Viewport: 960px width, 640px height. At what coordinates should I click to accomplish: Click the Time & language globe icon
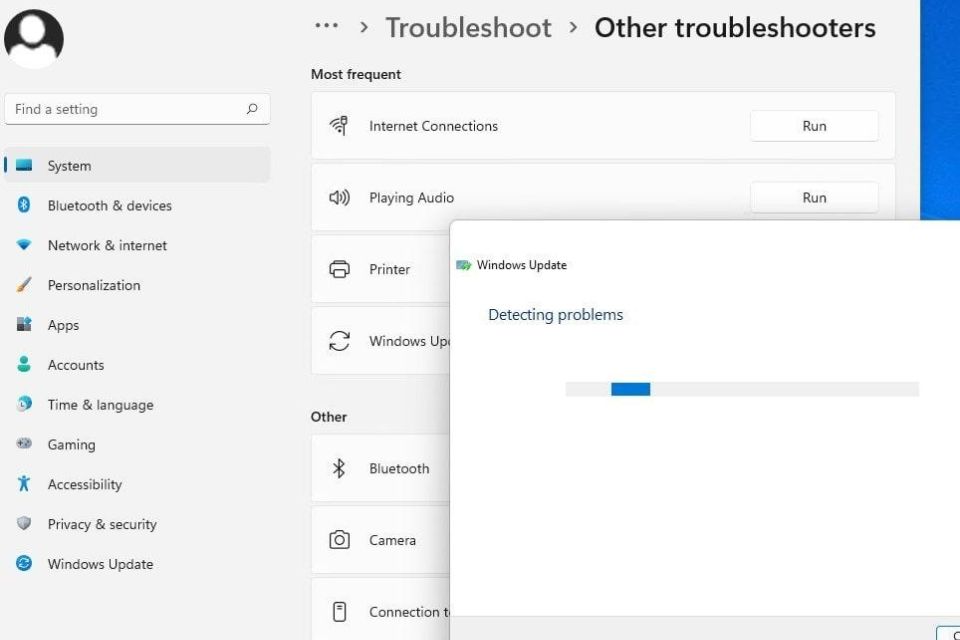click(x=24, y=404)
